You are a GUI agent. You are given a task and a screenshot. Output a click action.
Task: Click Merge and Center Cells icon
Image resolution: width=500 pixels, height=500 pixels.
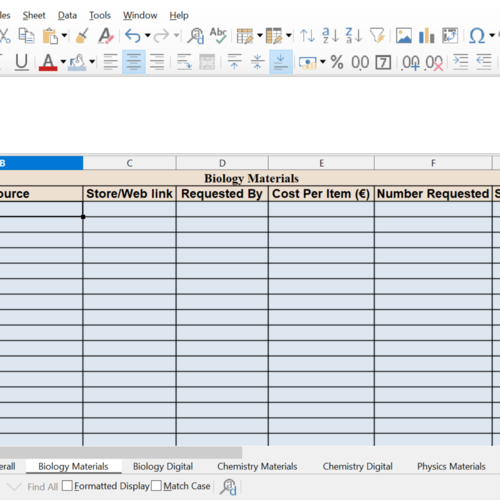pyautogui.click(x=207, y=62)
